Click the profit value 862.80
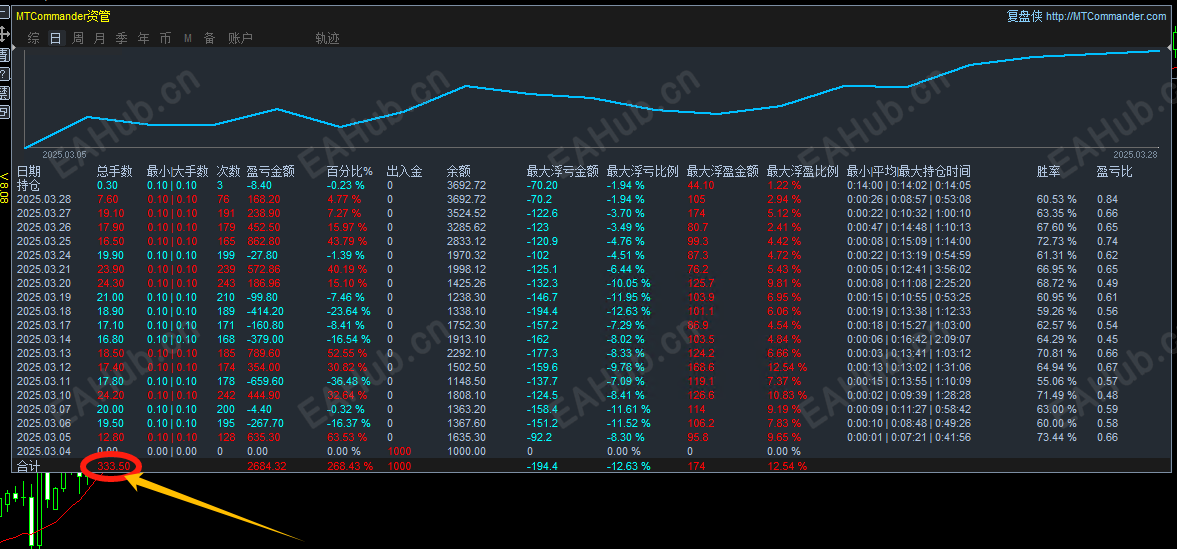The image size is (1177, 549). [264, 241]
